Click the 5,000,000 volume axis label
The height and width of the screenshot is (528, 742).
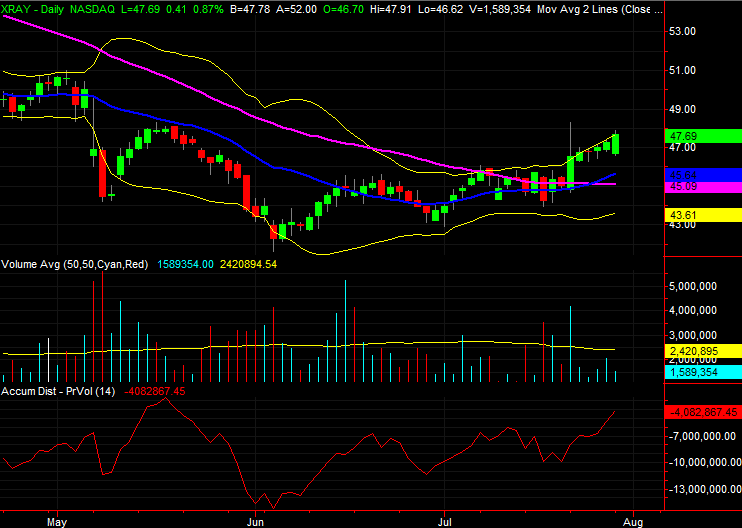693,286
